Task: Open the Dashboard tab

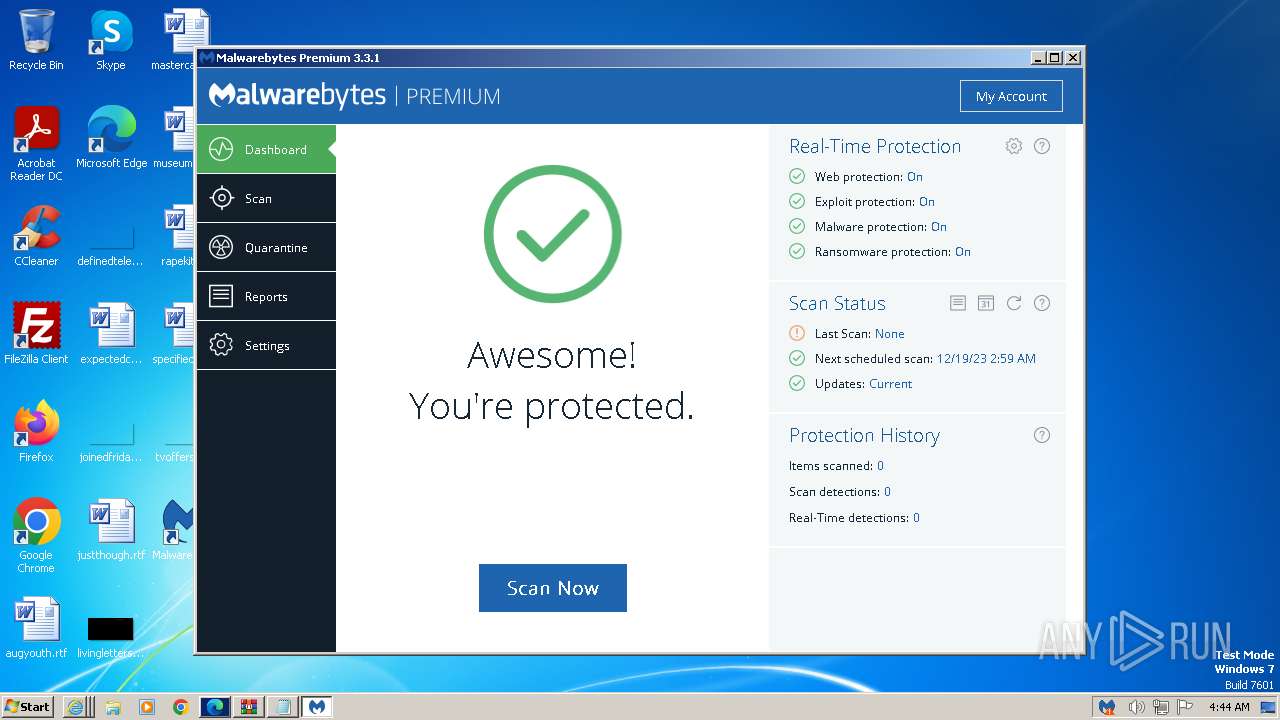Action: tap(266, 150)
